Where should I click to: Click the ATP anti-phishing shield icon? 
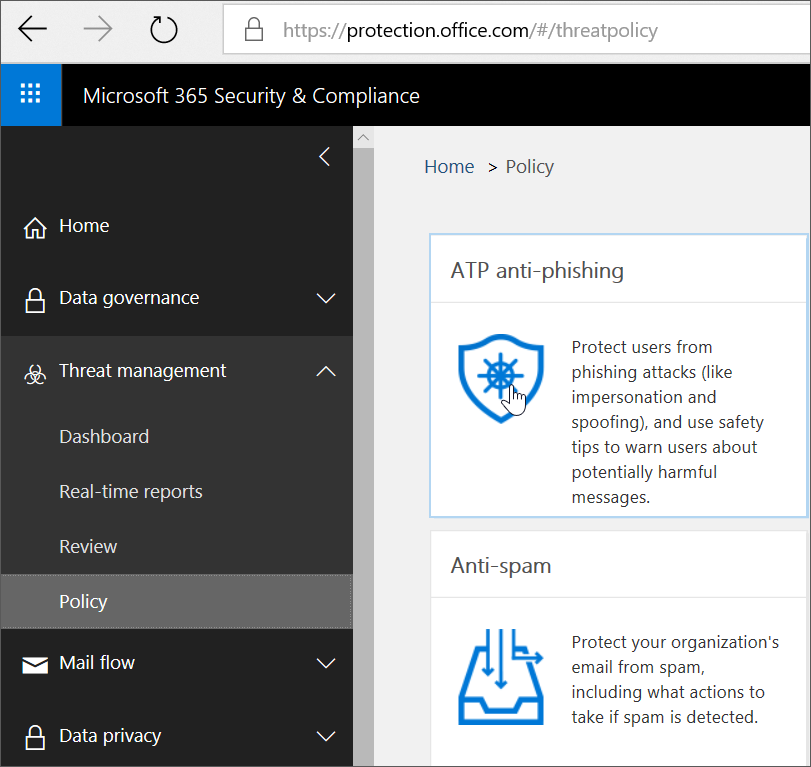tap(501, 378)
